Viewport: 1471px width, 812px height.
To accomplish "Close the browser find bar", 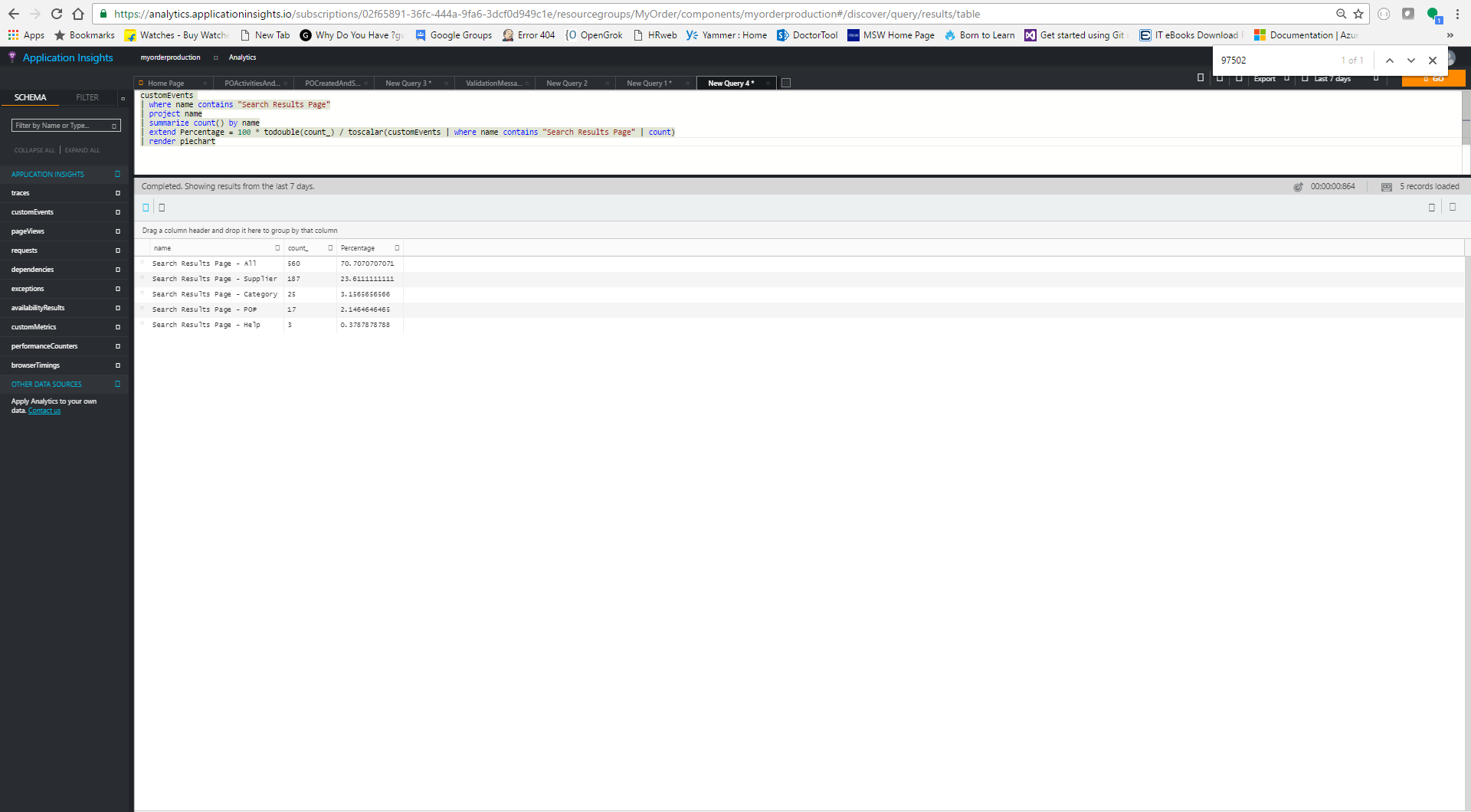I will pos(1432,61).
